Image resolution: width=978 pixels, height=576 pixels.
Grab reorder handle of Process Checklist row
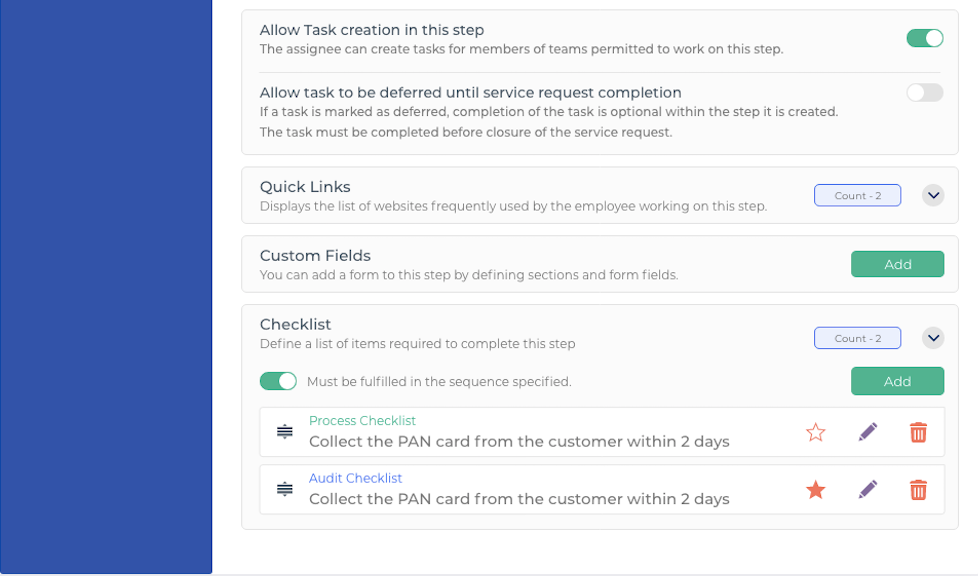coord(284,431)
